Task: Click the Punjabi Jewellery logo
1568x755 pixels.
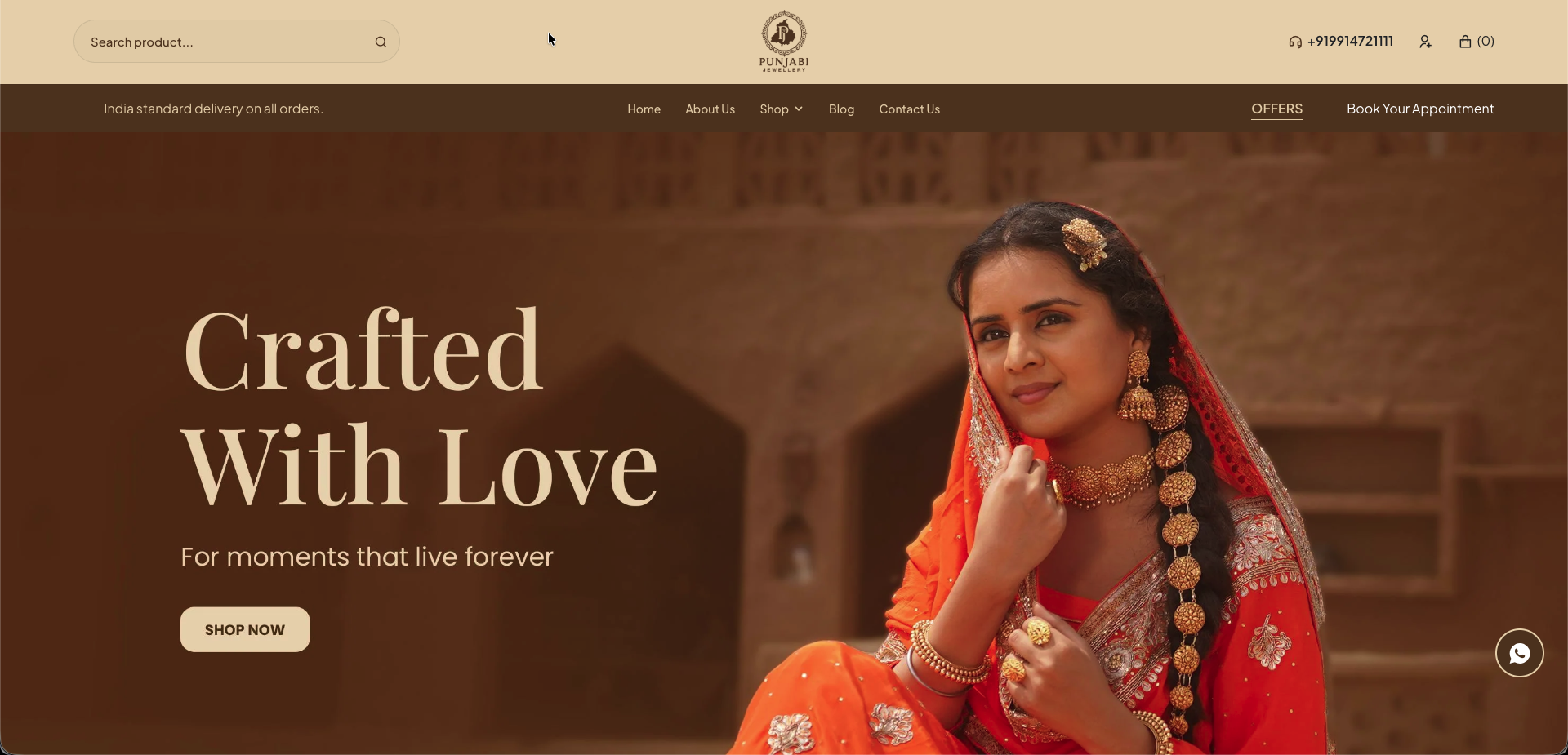Action: click(x=784, y=41)
